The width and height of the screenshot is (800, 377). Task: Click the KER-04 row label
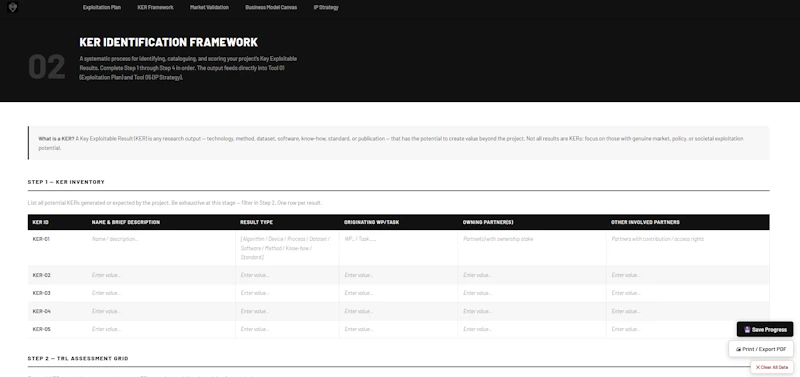click(x=41, y=311)
